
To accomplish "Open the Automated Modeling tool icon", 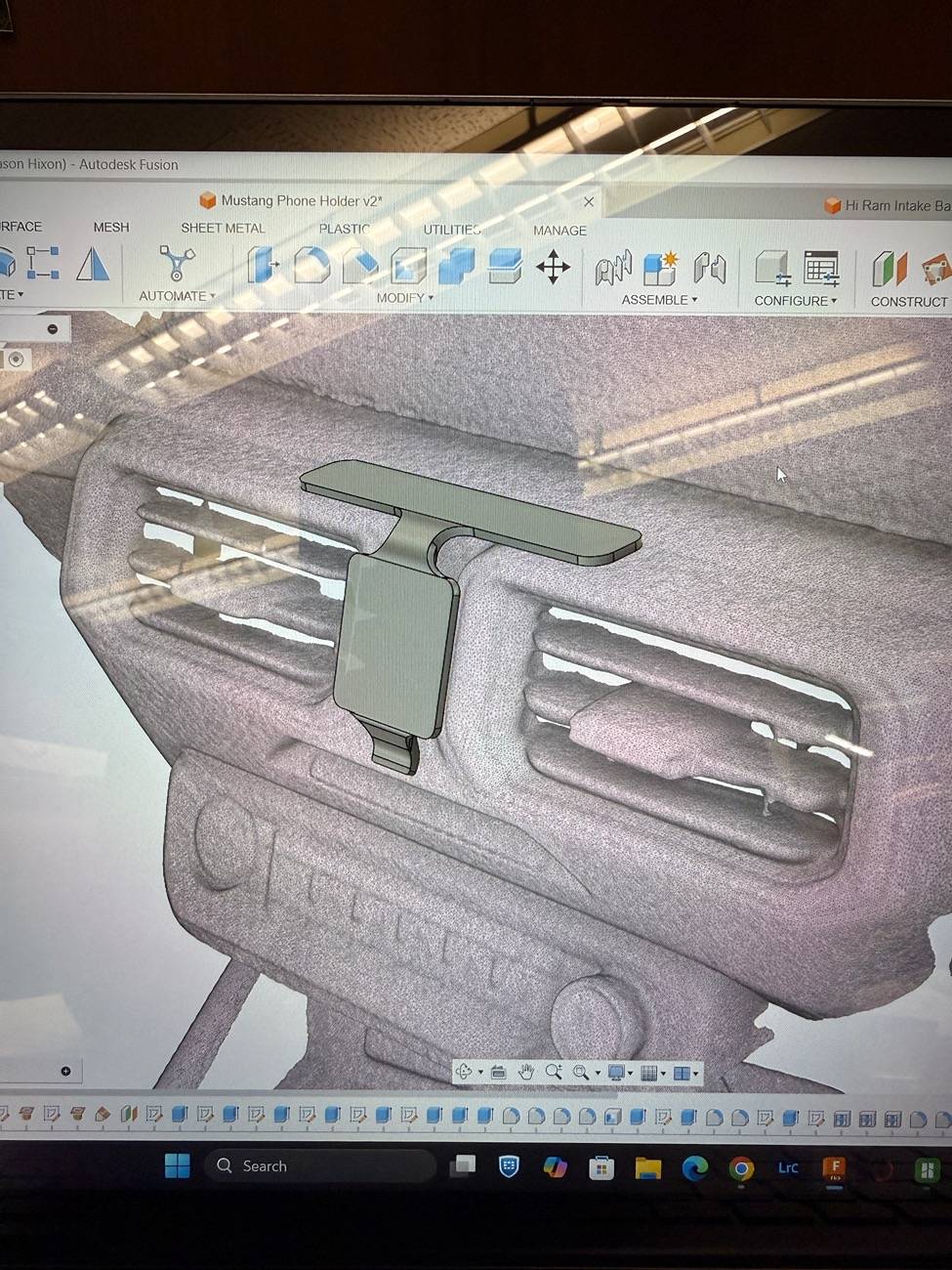I will pyautogui.click(x=177, y=263).
